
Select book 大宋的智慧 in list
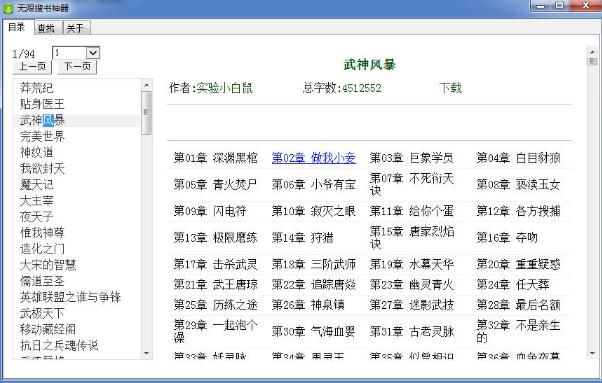[48, 265]
